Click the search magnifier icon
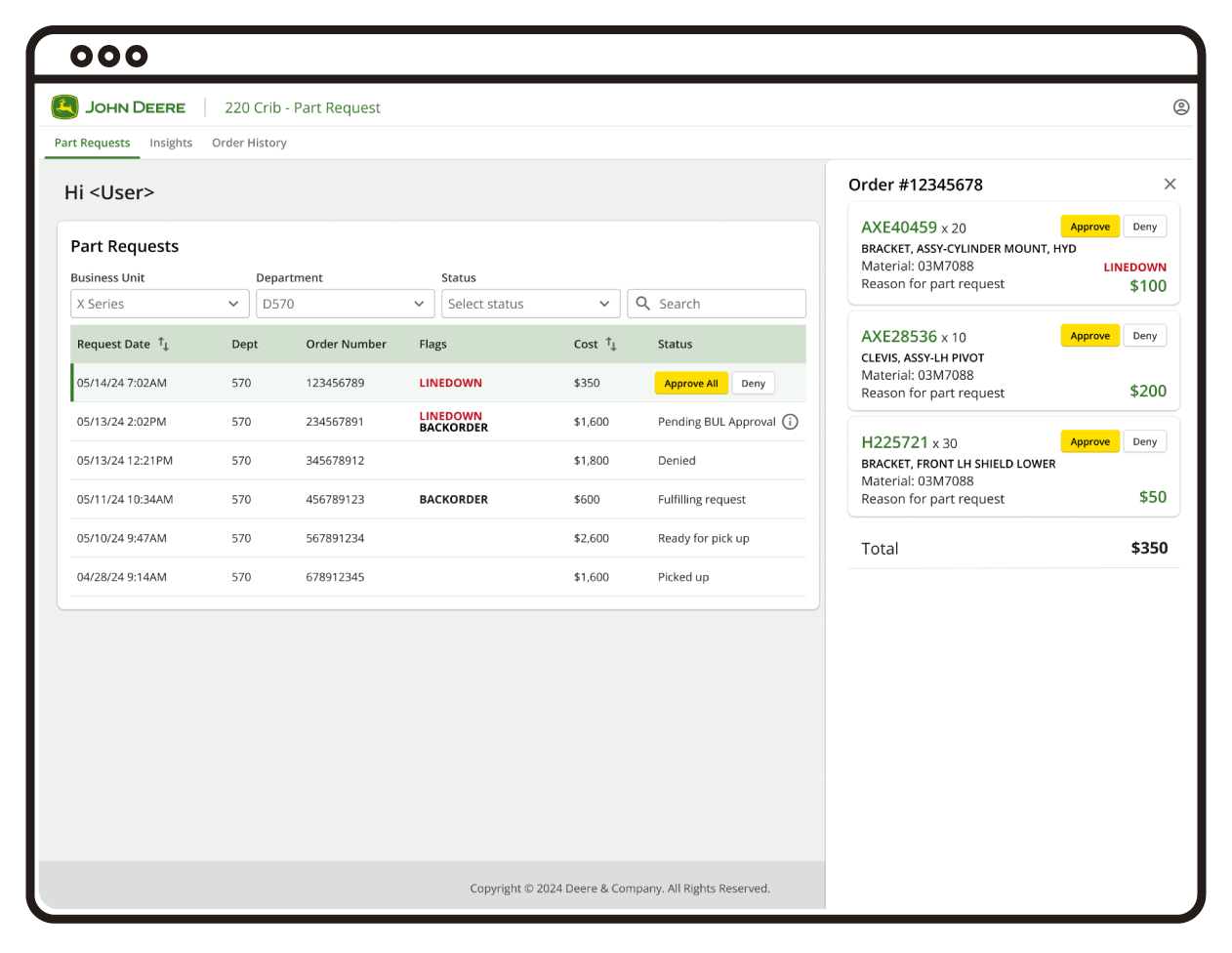 [x=643, y=304]
